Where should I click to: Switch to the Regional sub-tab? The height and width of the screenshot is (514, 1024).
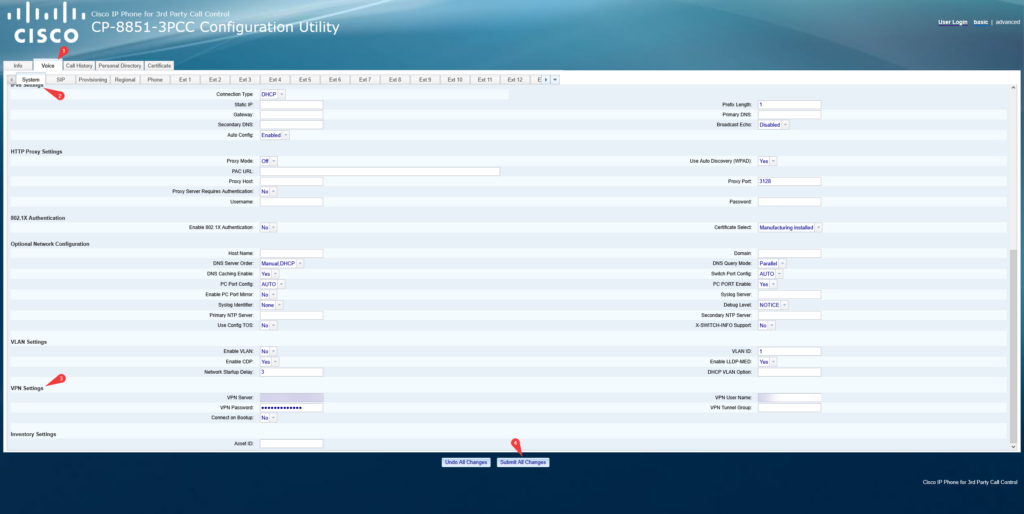125,80
